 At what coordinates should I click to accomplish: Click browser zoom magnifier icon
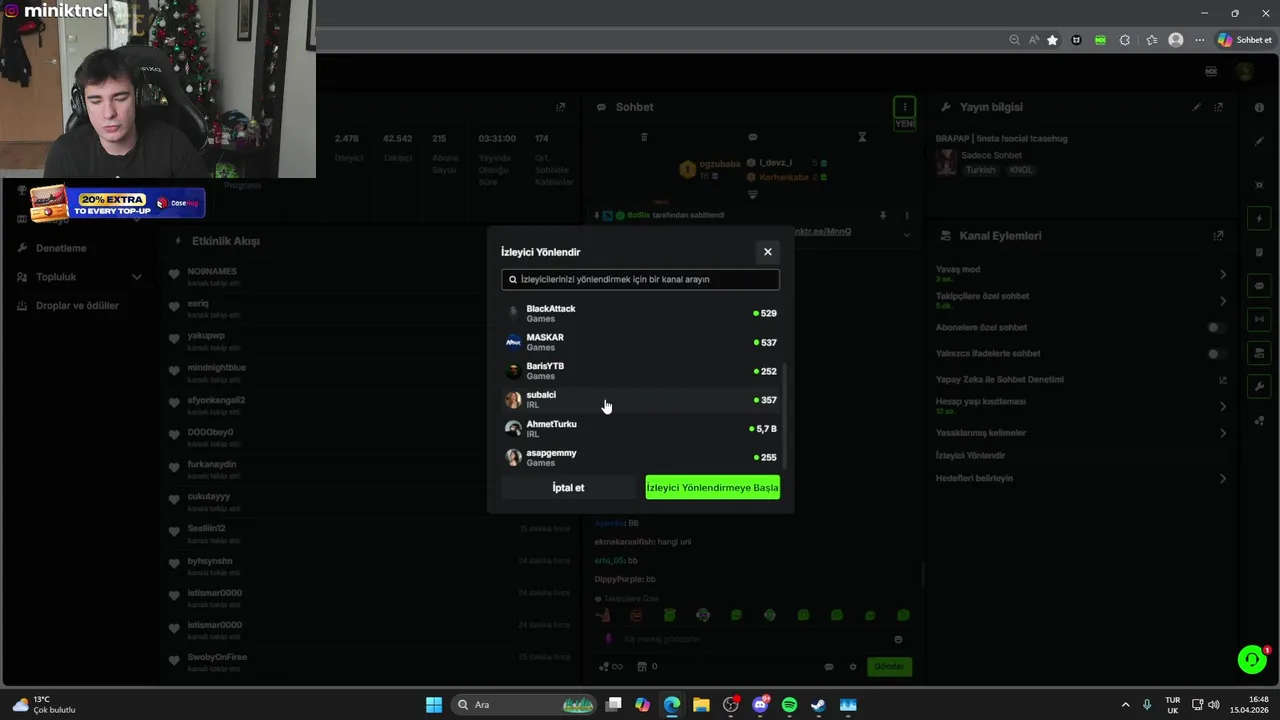pyautogui.click(x=1014, y=40)
